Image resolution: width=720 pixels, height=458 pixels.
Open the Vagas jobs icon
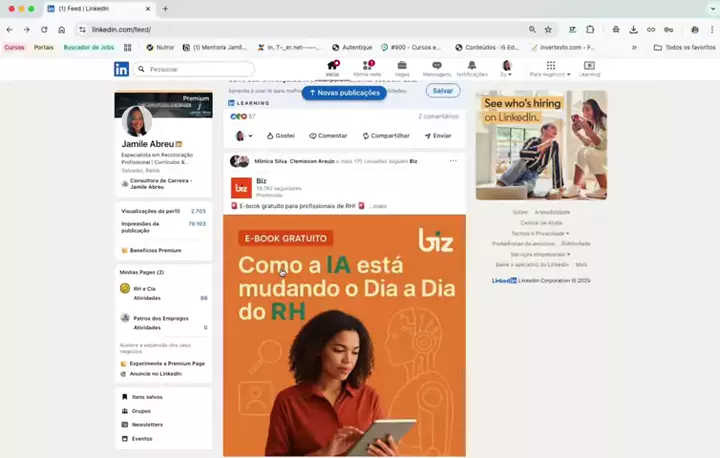402,68
